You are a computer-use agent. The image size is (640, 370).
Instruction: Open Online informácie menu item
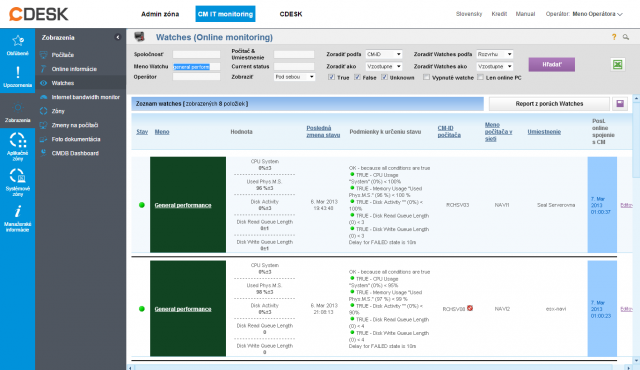74,69
